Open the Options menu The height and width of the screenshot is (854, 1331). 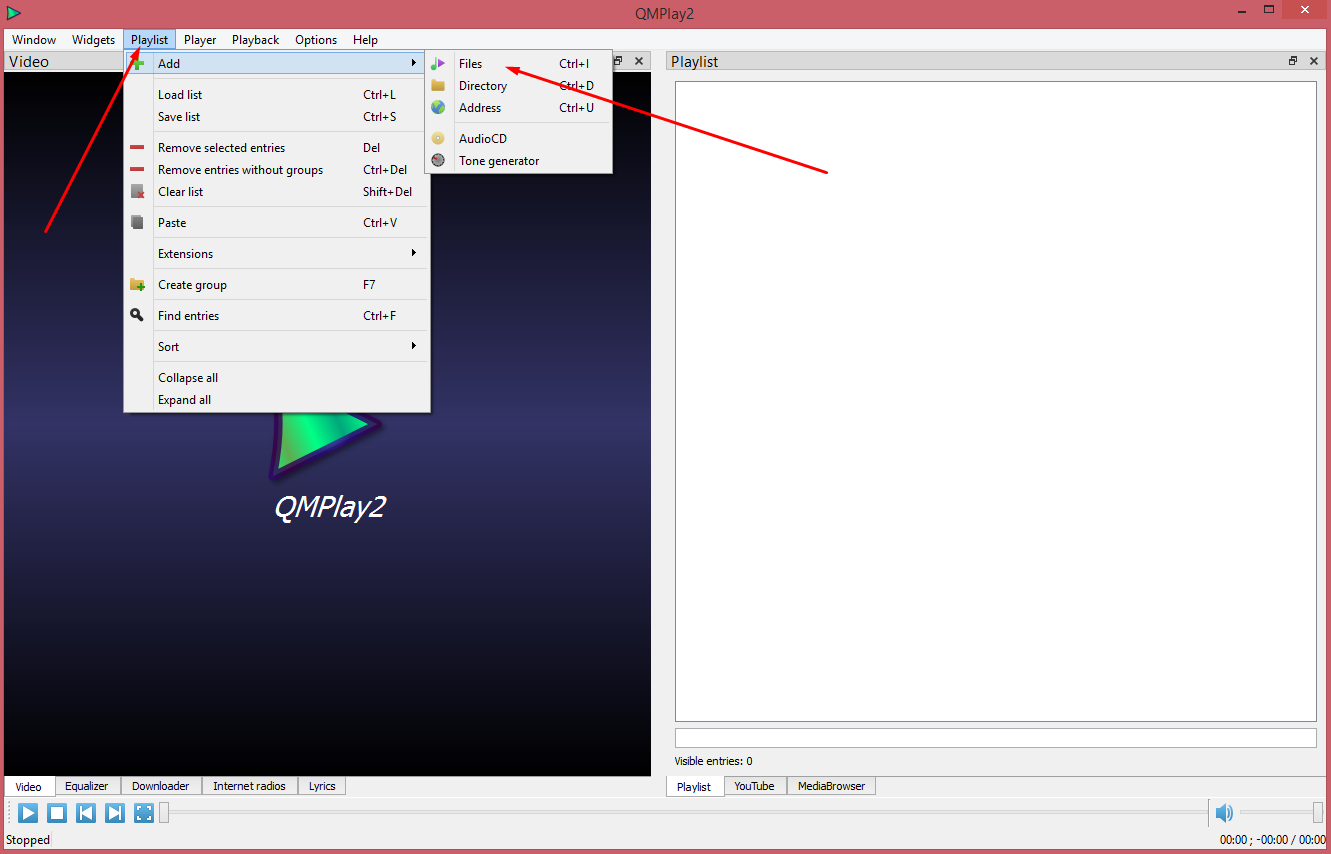(x=316, y=40)
